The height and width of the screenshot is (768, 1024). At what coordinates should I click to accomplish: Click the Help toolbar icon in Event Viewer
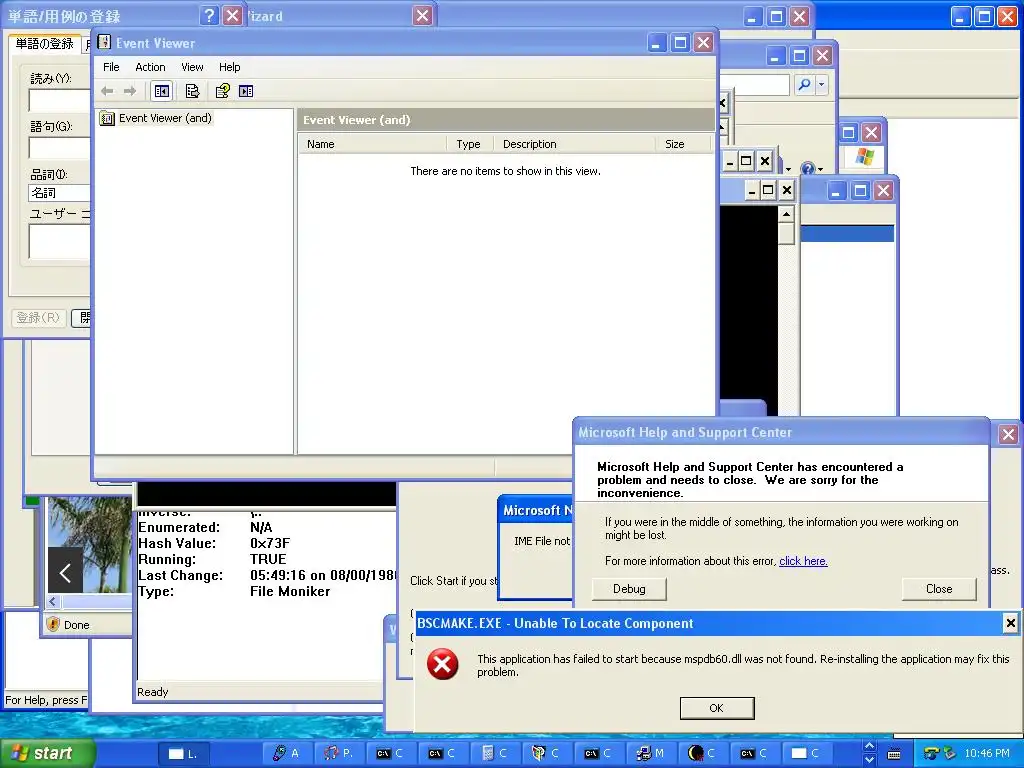click(223, 91)
